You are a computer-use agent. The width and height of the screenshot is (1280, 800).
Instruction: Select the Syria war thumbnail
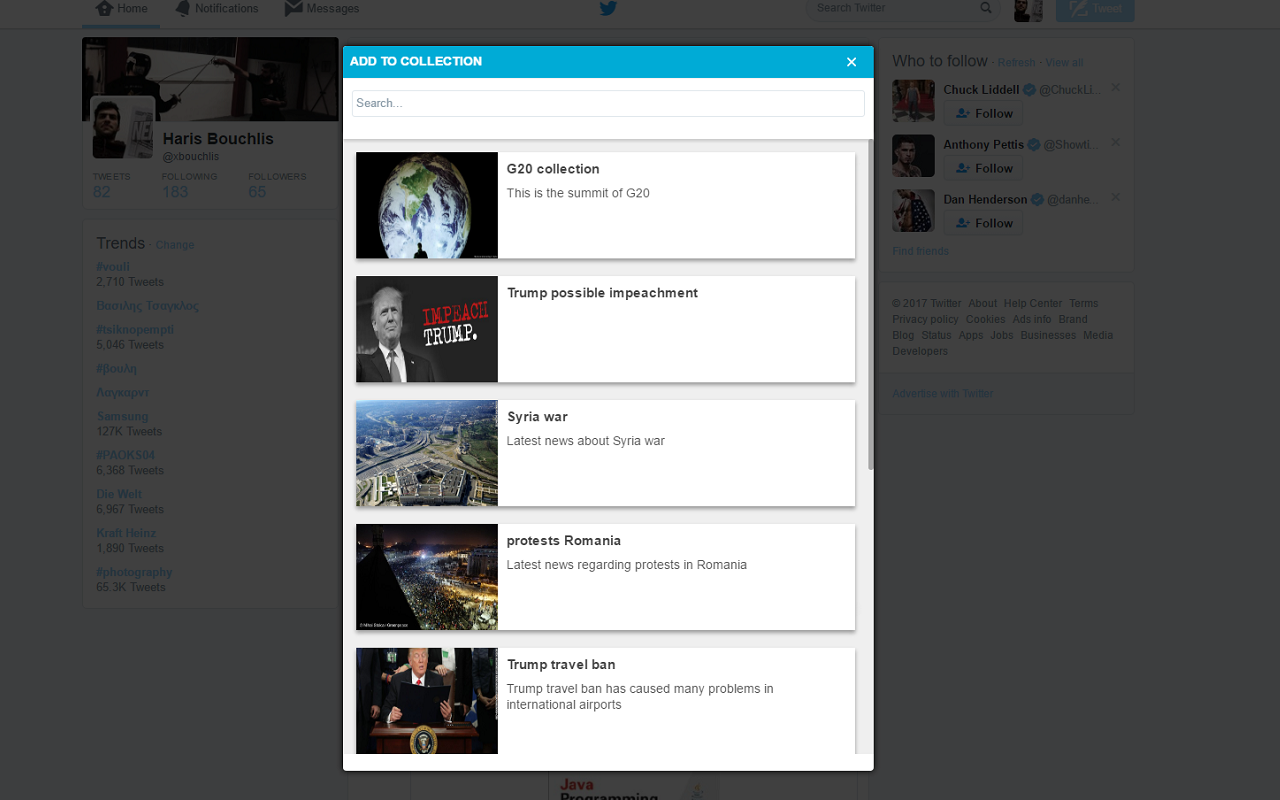pos(427,453)
